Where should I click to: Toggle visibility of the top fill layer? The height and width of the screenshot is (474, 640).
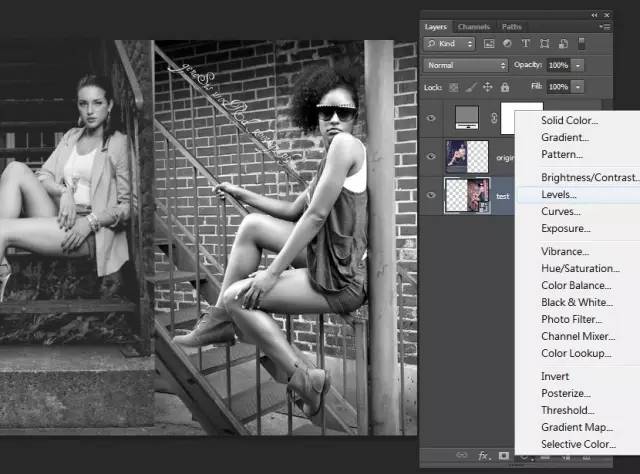coord(432,119)
